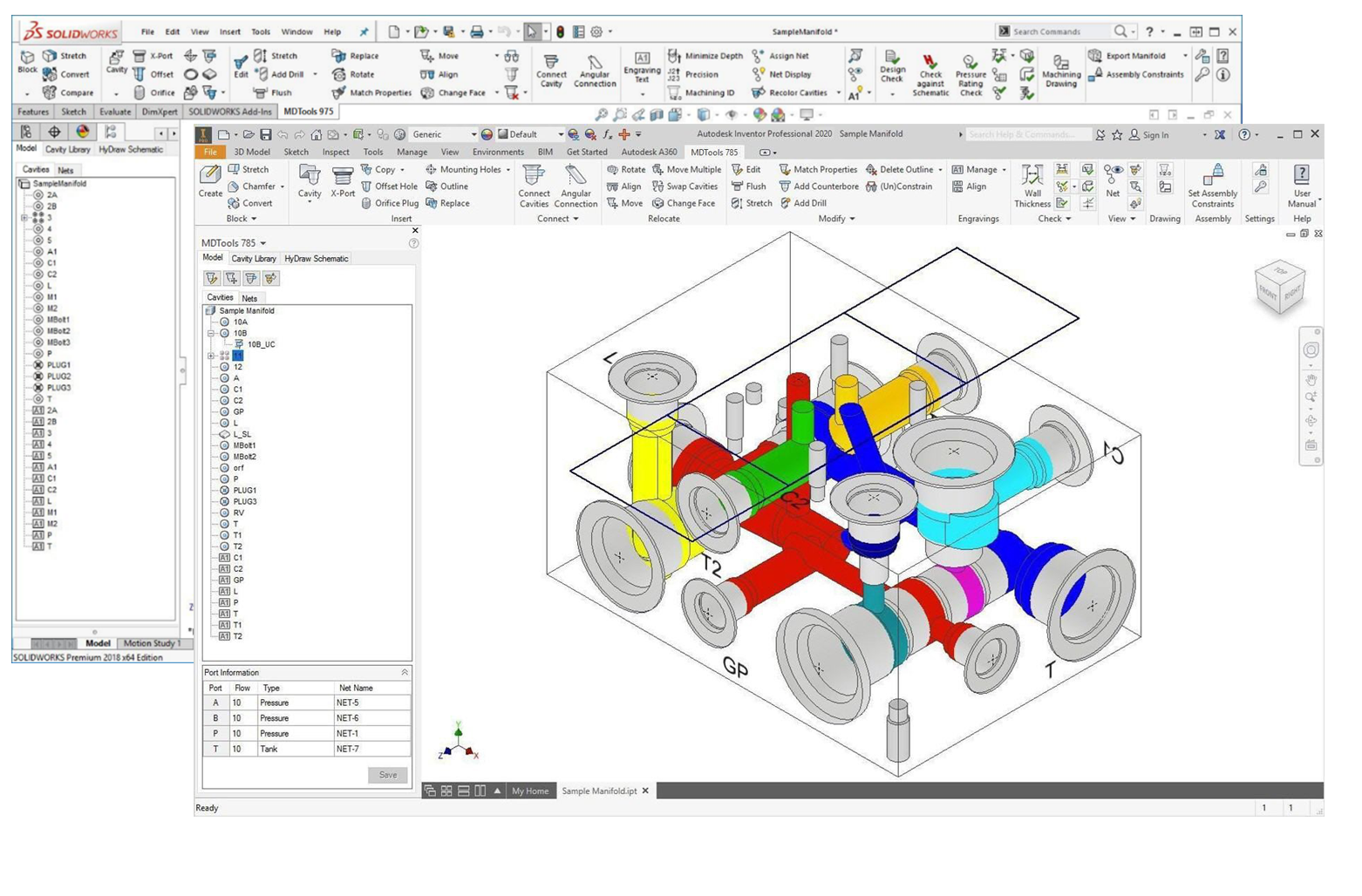1362x896 pixels.
Task: Click Swap Cavities in Relocate group
Action: click(685, 187)
